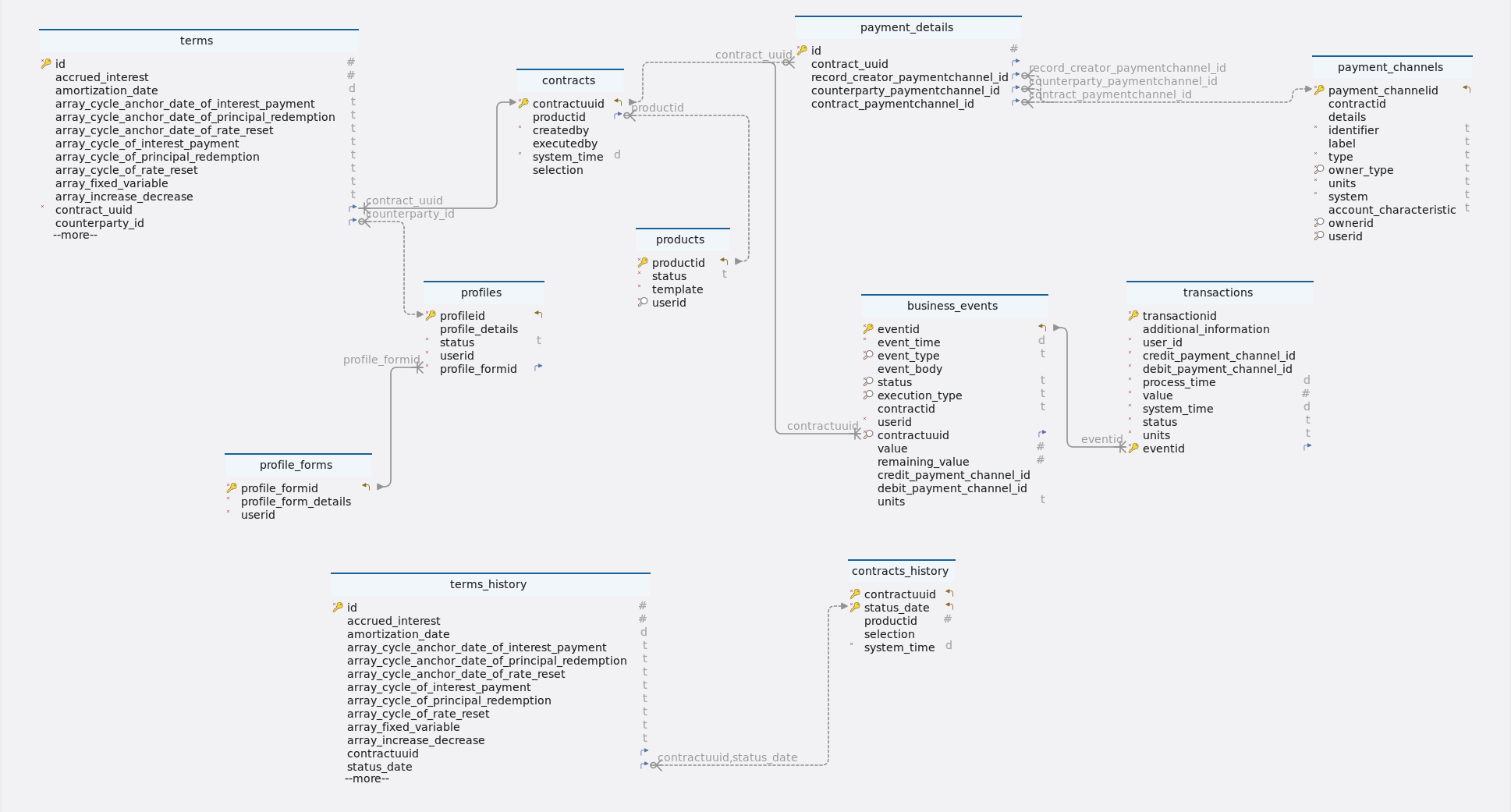Click the foreign key arrow beside terms contract_uuid
Screen dimensions: 1511x812
tap(353, 208)
